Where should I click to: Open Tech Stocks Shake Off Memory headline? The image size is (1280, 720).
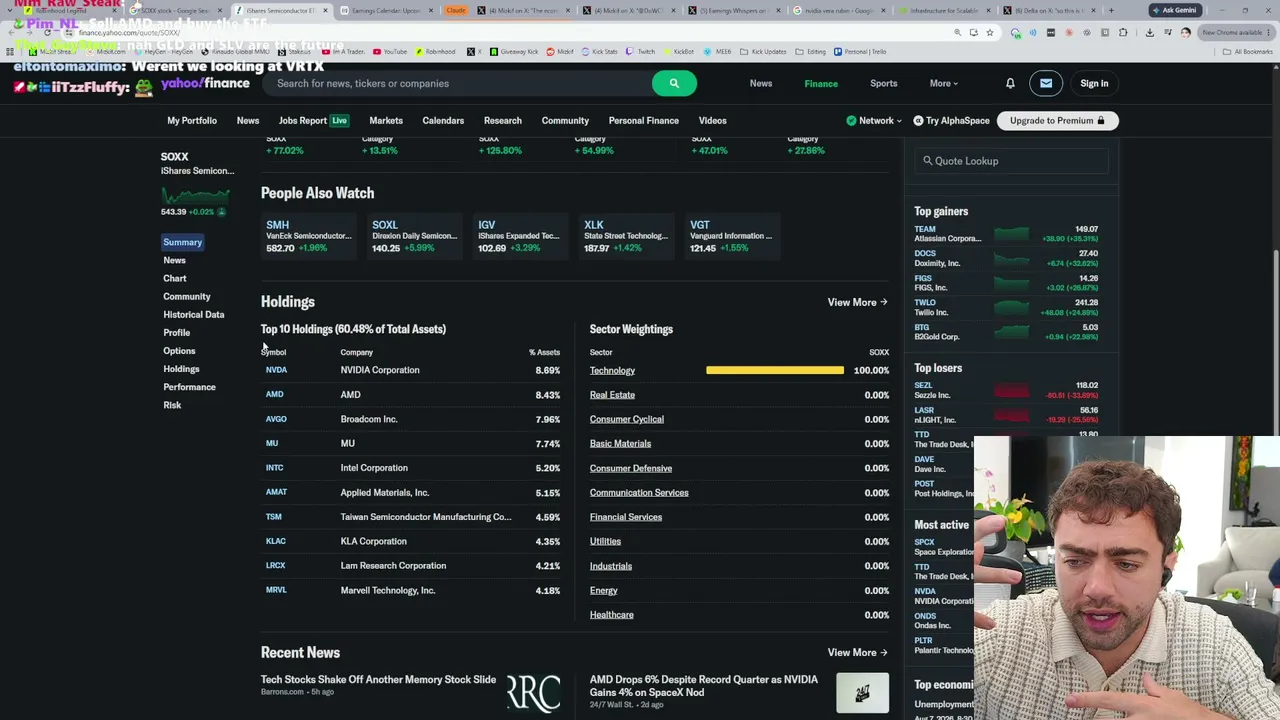[378, 680]
